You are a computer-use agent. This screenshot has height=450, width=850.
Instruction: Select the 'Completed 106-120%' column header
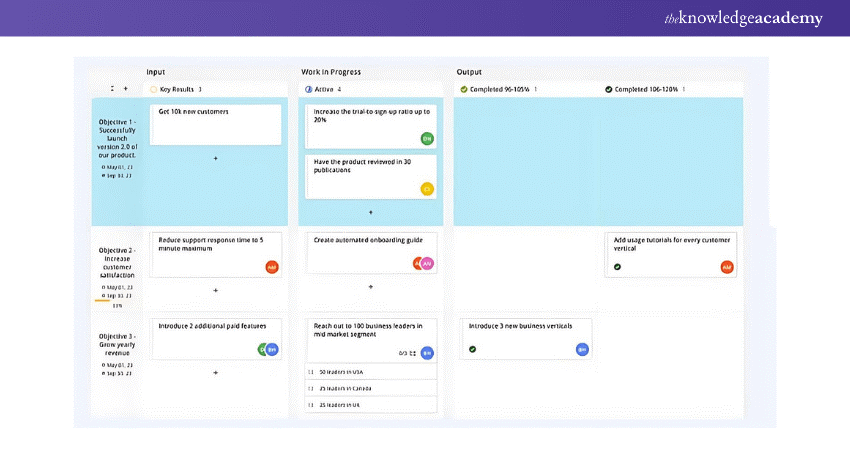[647, 89]
